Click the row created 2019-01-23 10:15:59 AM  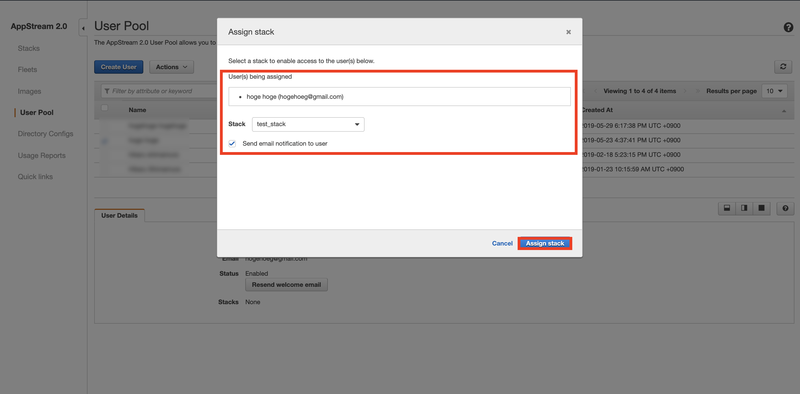pyautogui.click(x=444, y=169)
